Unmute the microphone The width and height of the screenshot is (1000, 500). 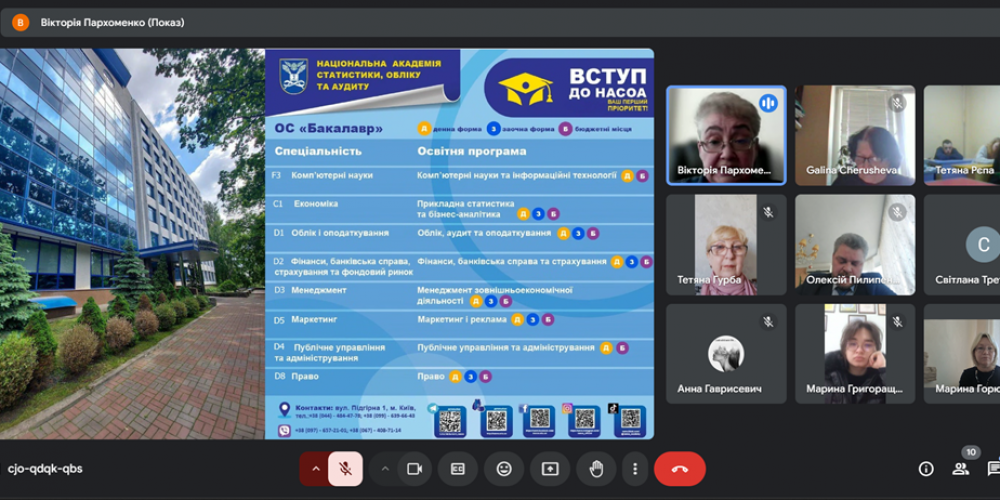tap(345, 468)
